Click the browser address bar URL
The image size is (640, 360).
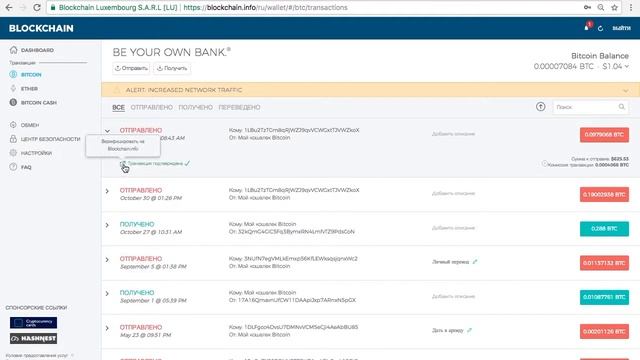tap(265, 7)
